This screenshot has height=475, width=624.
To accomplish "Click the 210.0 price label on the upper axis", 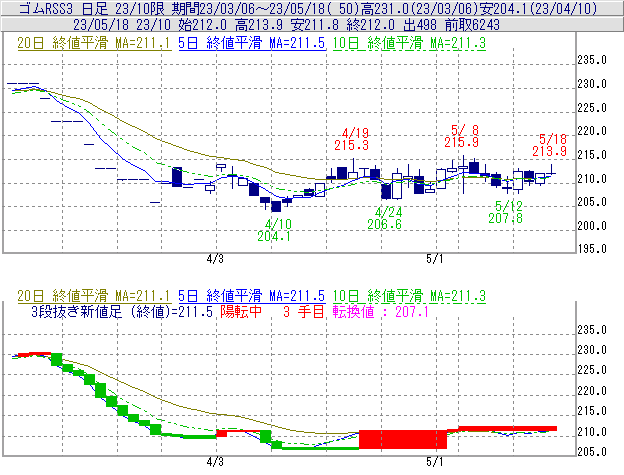I will pyautogui.click(x=592, y=179).
